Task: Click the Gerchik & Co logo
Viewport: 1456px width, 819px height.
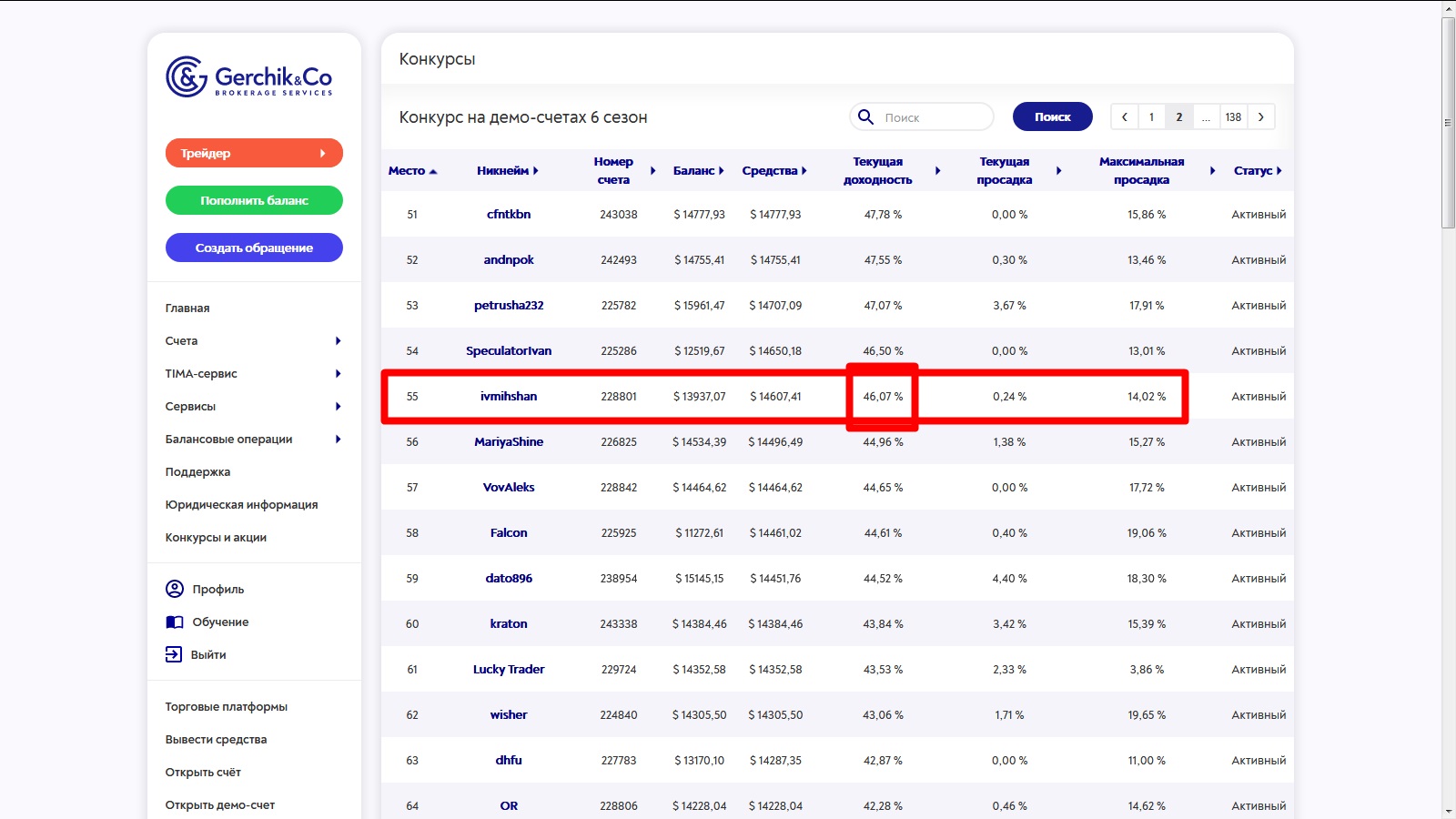Action: point(248,77)
